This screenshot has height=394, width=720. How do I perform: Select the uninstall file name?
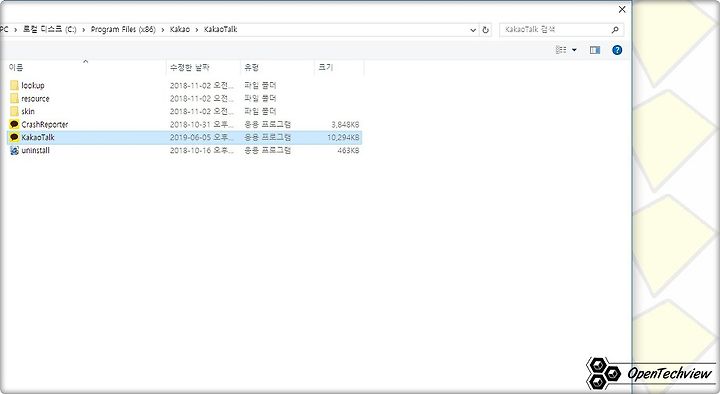tap(35, 150)
